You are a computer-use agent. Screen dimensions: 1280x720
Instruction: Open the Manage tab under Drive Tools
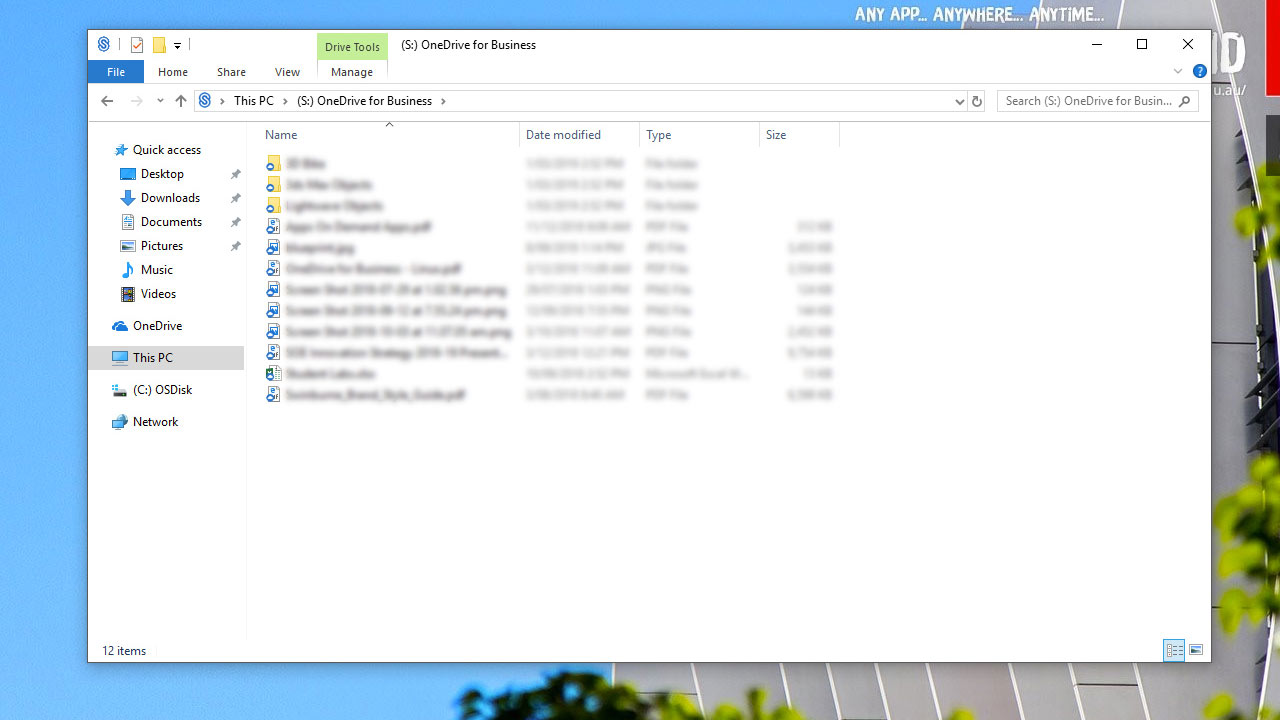[352, 71]
